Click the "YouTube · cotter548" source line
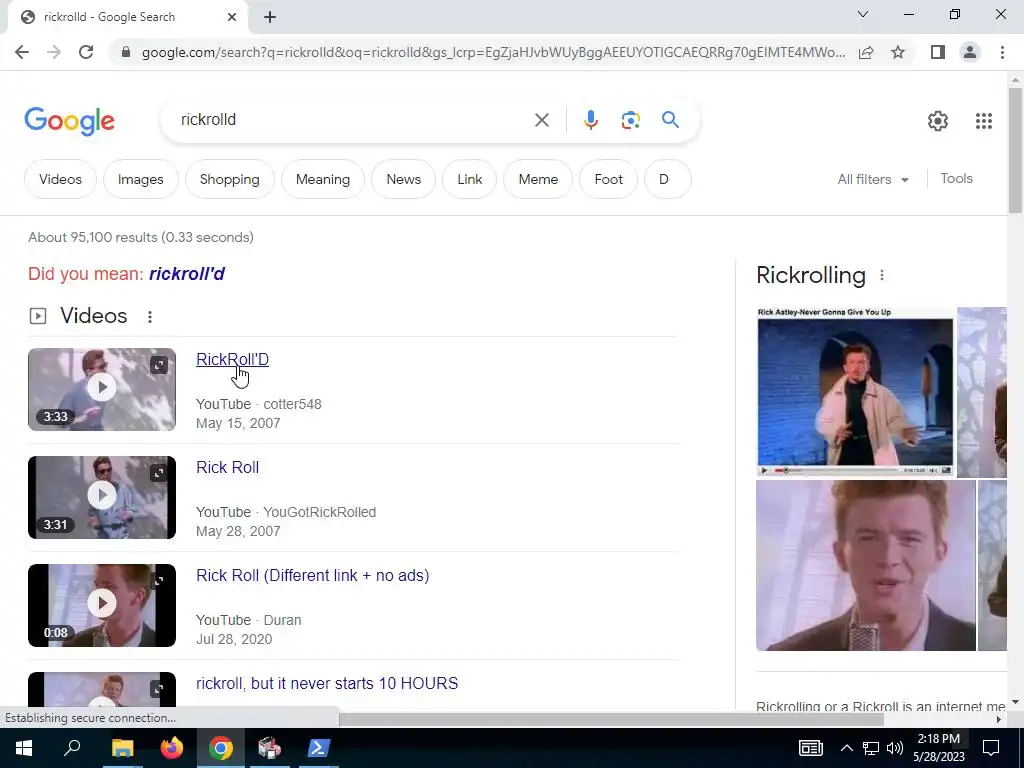 click(x=259, y=404)
